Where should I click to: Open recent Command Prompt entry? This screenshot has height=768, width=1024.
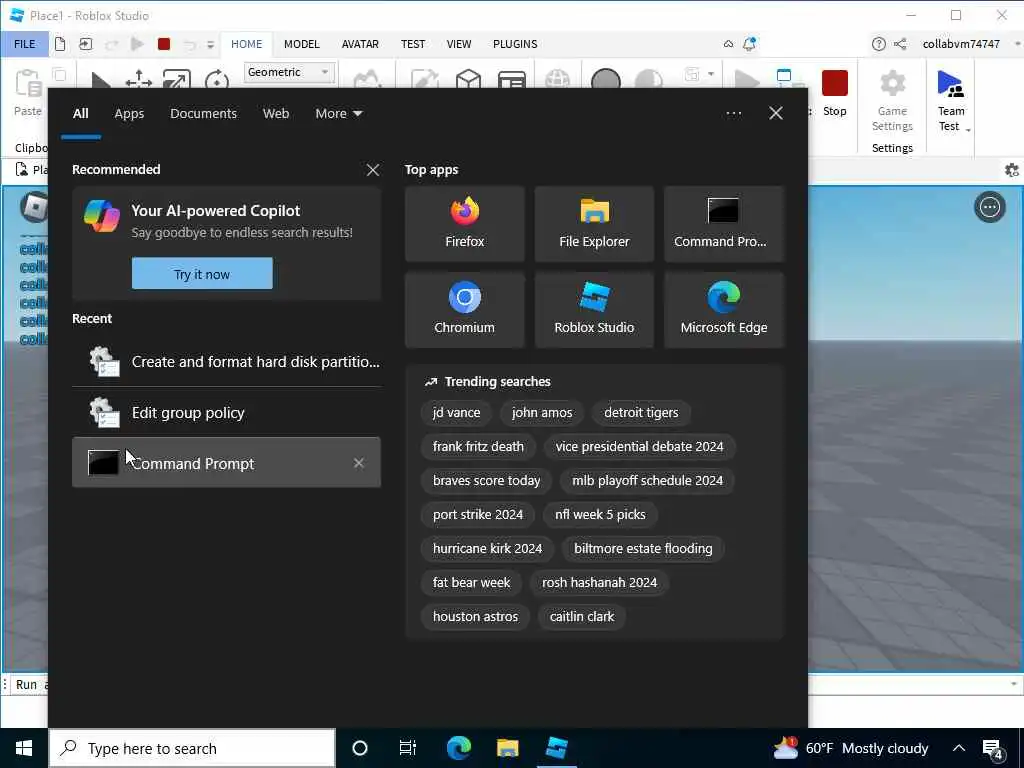227,463
